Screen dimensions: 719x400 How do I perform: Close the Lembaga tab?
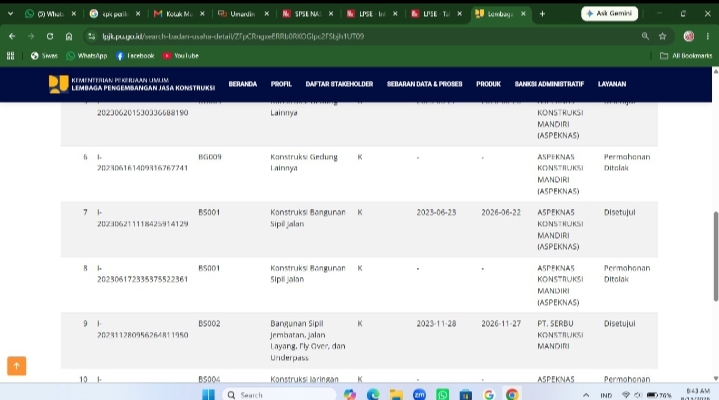point(523,14)
